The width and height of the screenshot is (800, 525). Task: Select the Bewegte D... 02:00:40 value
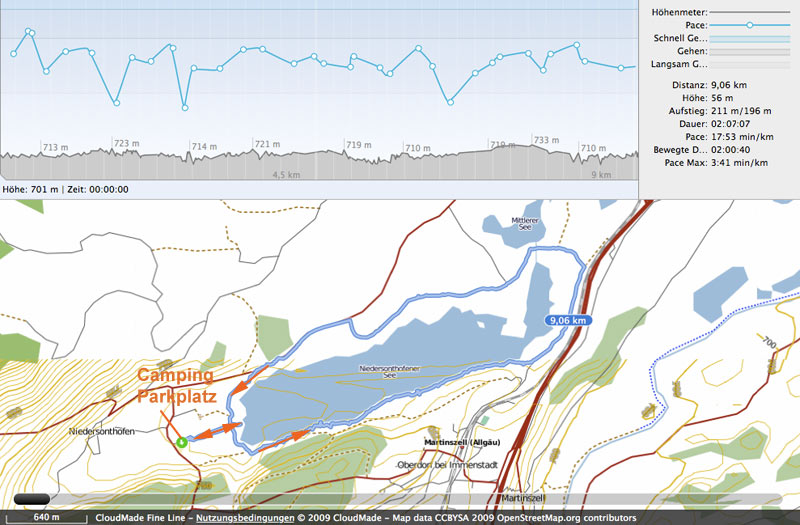click(x=730, y=150)
